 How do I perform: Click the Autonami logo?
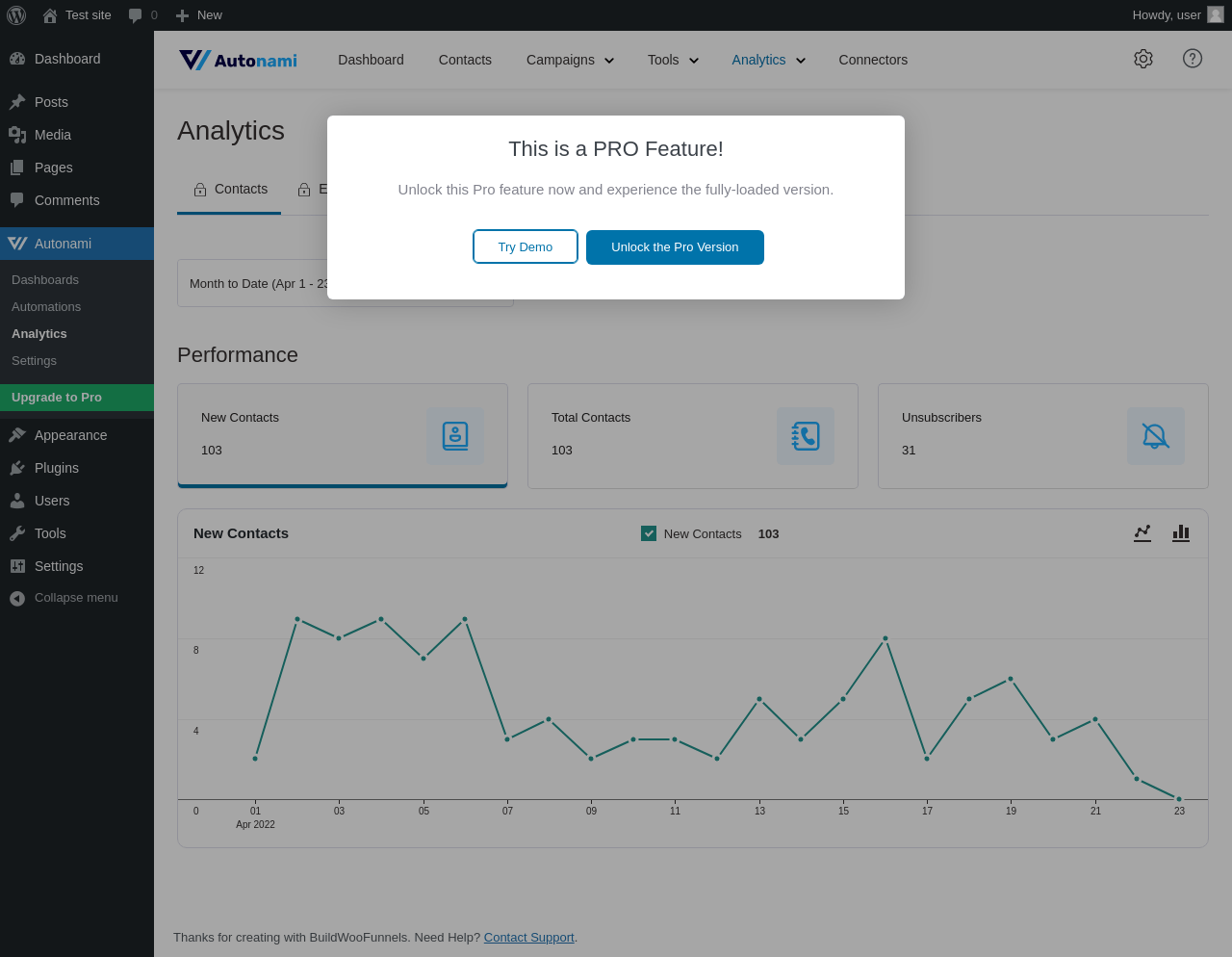click(x=238, y=60)
